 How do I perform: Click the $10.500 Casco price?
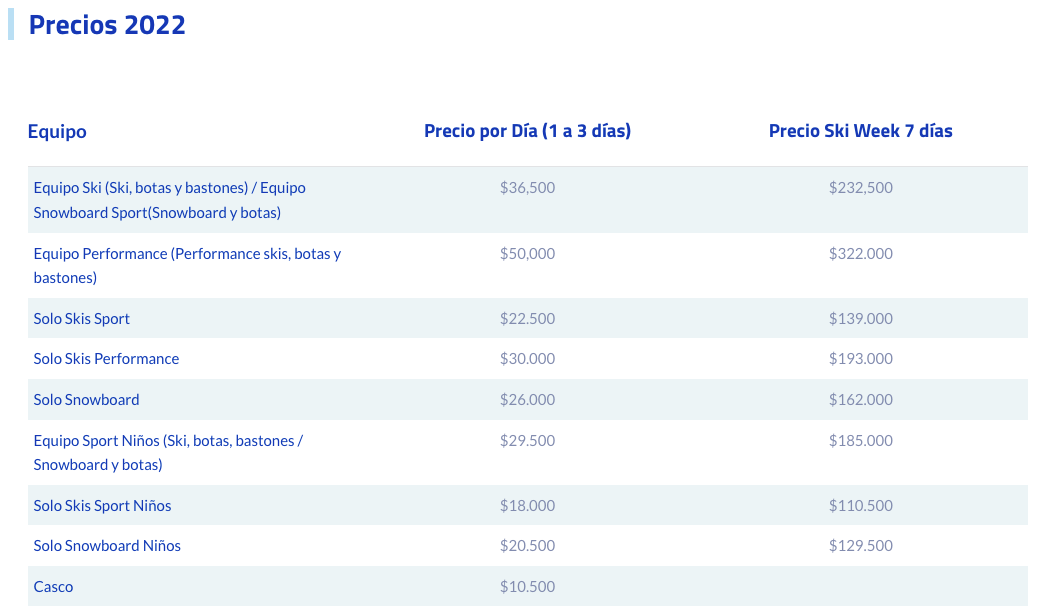(x=528, y=586)
